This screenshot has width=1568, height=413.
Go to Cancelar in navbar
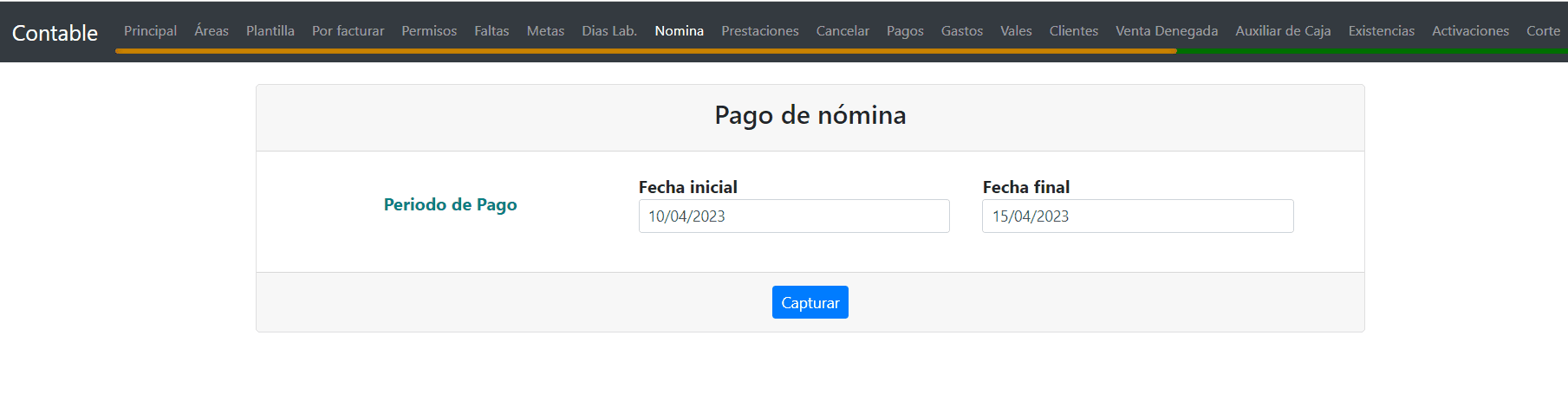[843, 31]
